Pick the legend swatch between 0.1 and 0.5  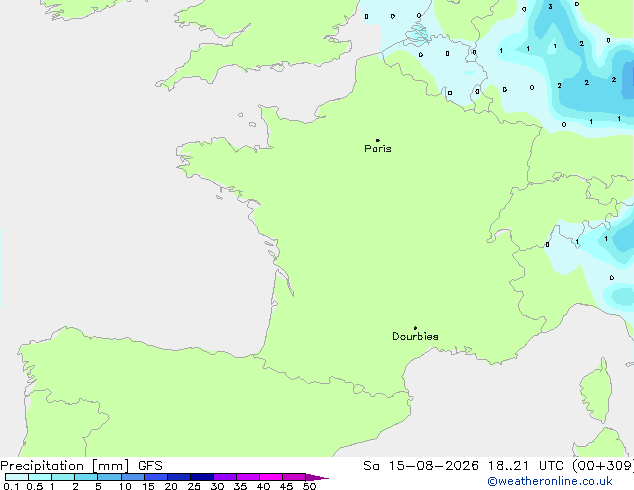(17, 477)
